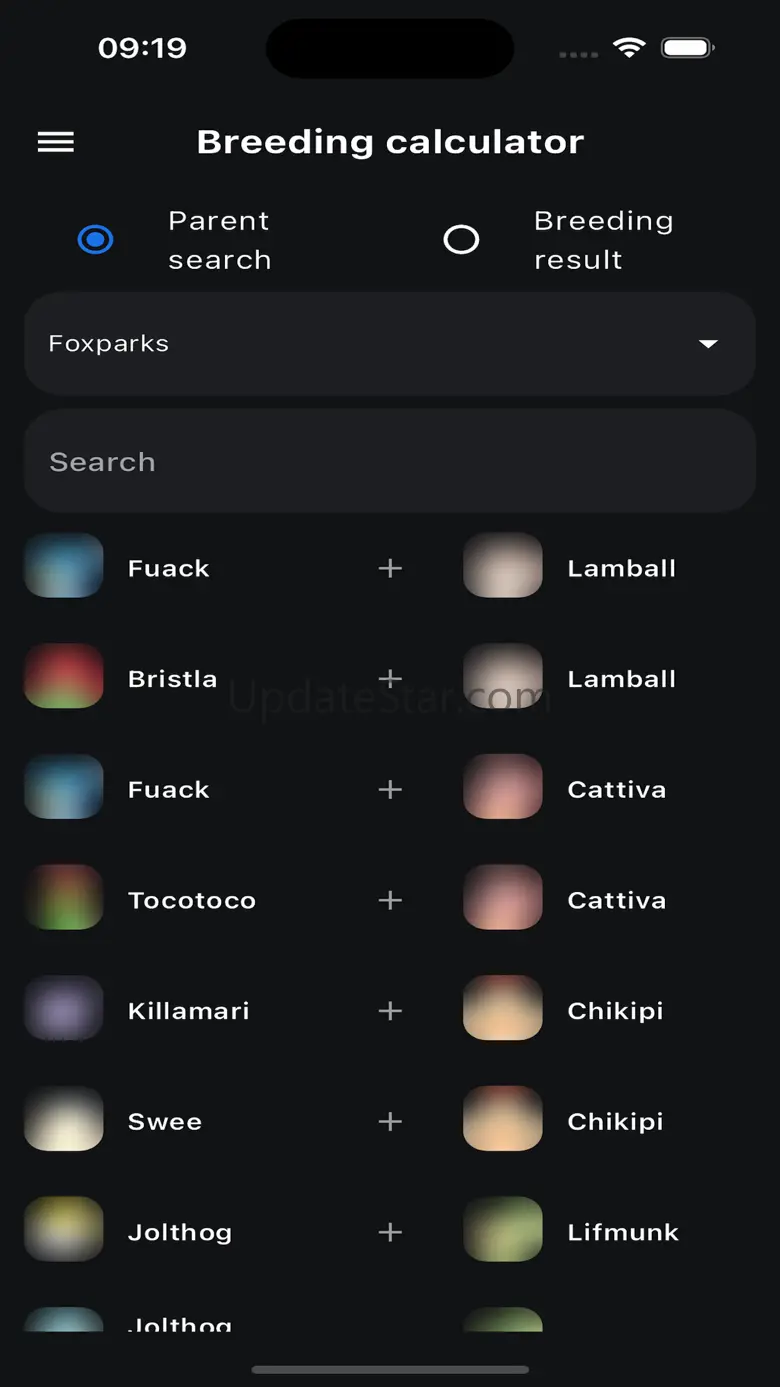Screen dimensions: 780x1387
Task: Click the plus sign beside Bristla
Action: (x=390, y=678)
